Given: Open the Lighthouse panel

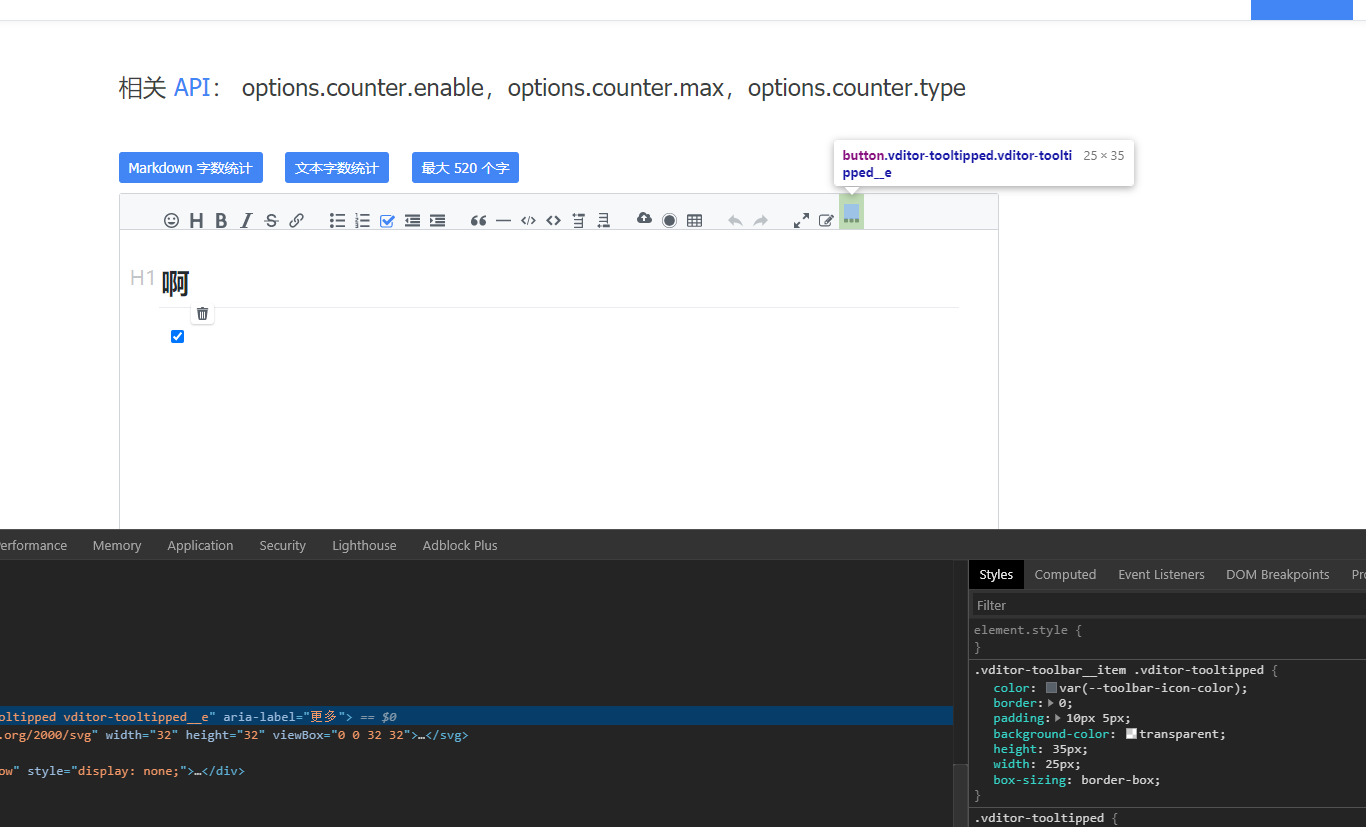Looking at the screenshot, I should point(364,545).
